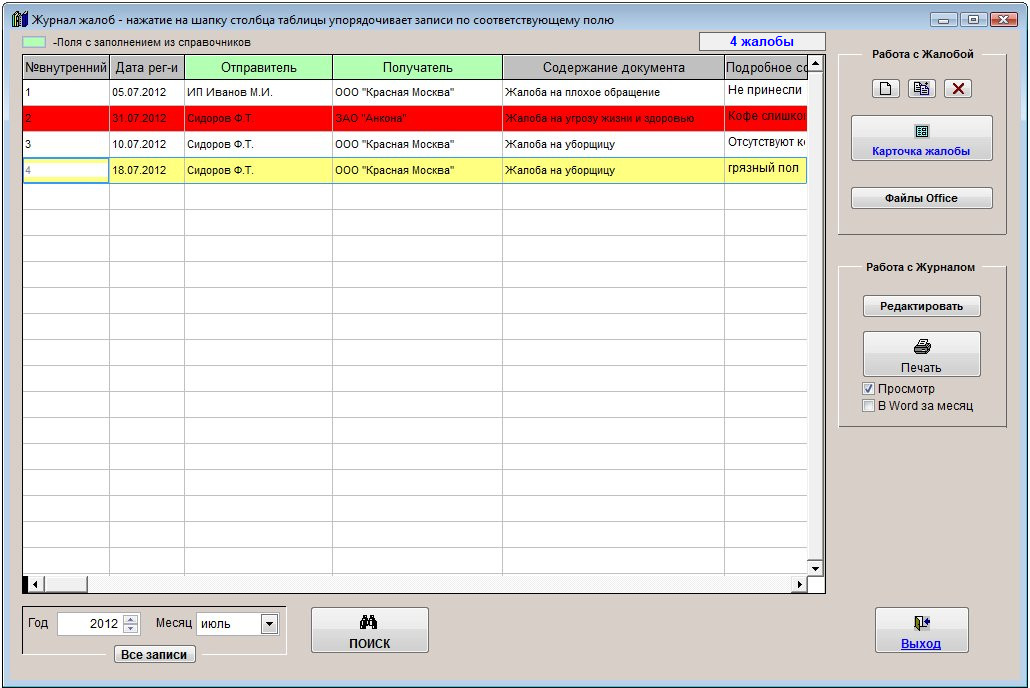
Task: Enable the В Word за месяц checkbox
Action: pos(868,405)
